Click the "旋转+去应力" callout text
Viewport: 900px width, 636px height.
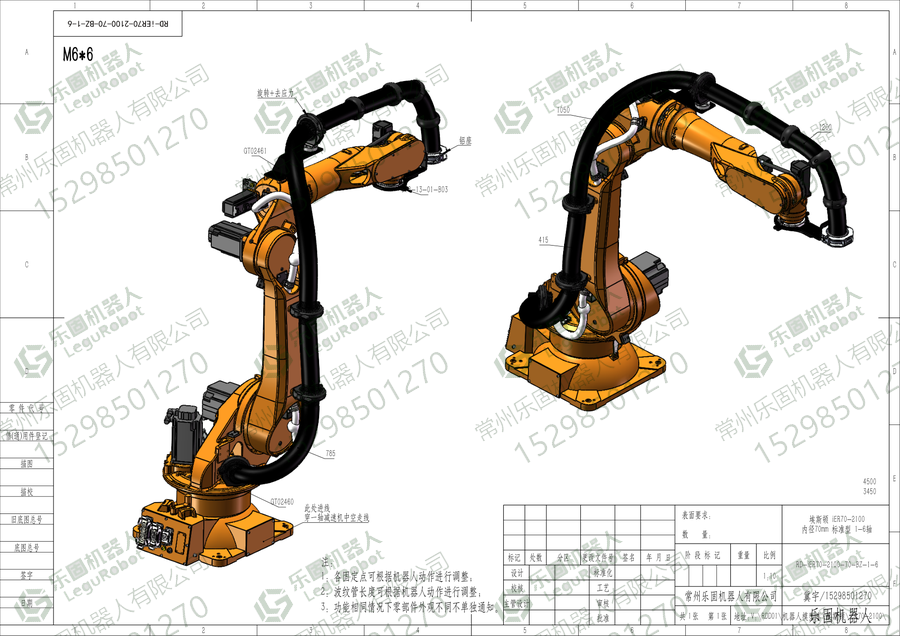[x=275, y=93]
